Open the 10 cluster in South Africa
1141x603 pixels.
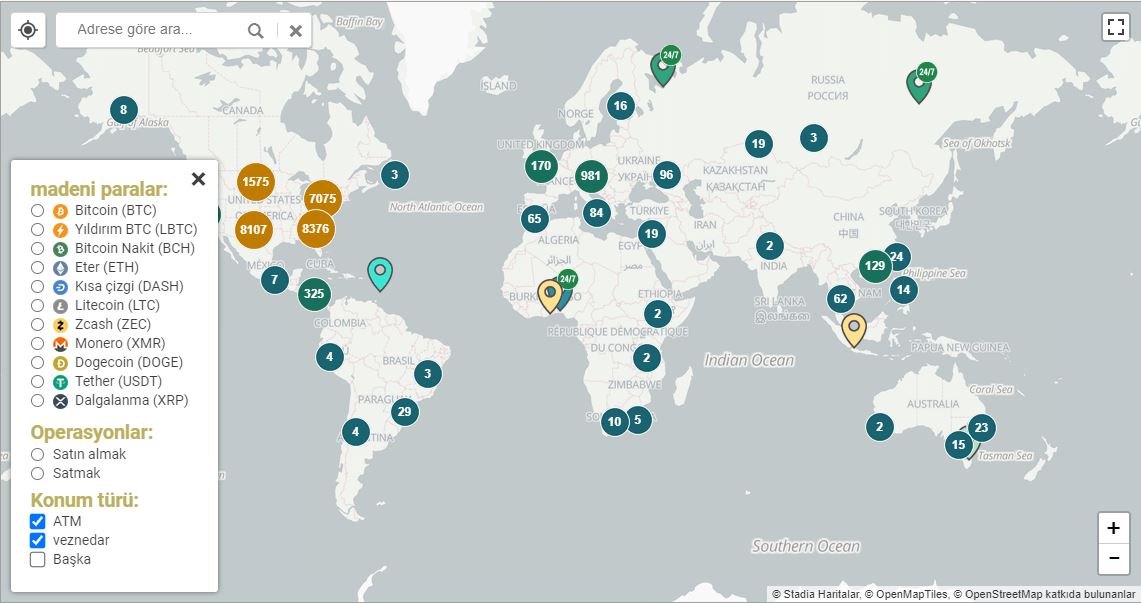615,422
